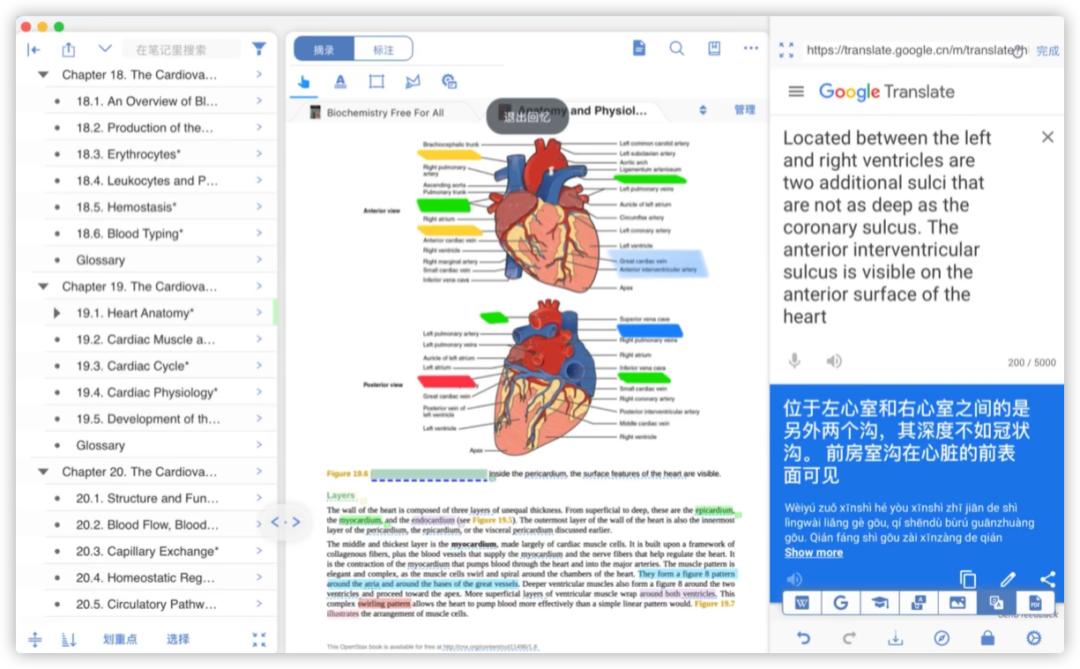Switch to the 摘录 (excerpt) mode
The width and height of the screenshot is (1080, 669).
click(324, 50)
